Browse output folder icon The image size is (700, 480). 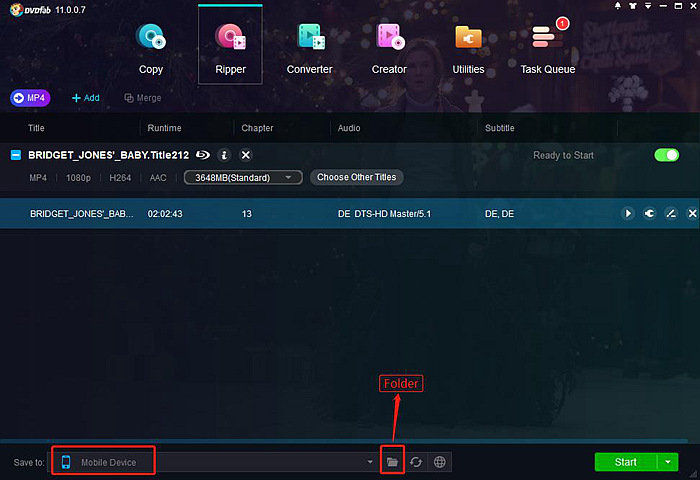pos(392,462)
